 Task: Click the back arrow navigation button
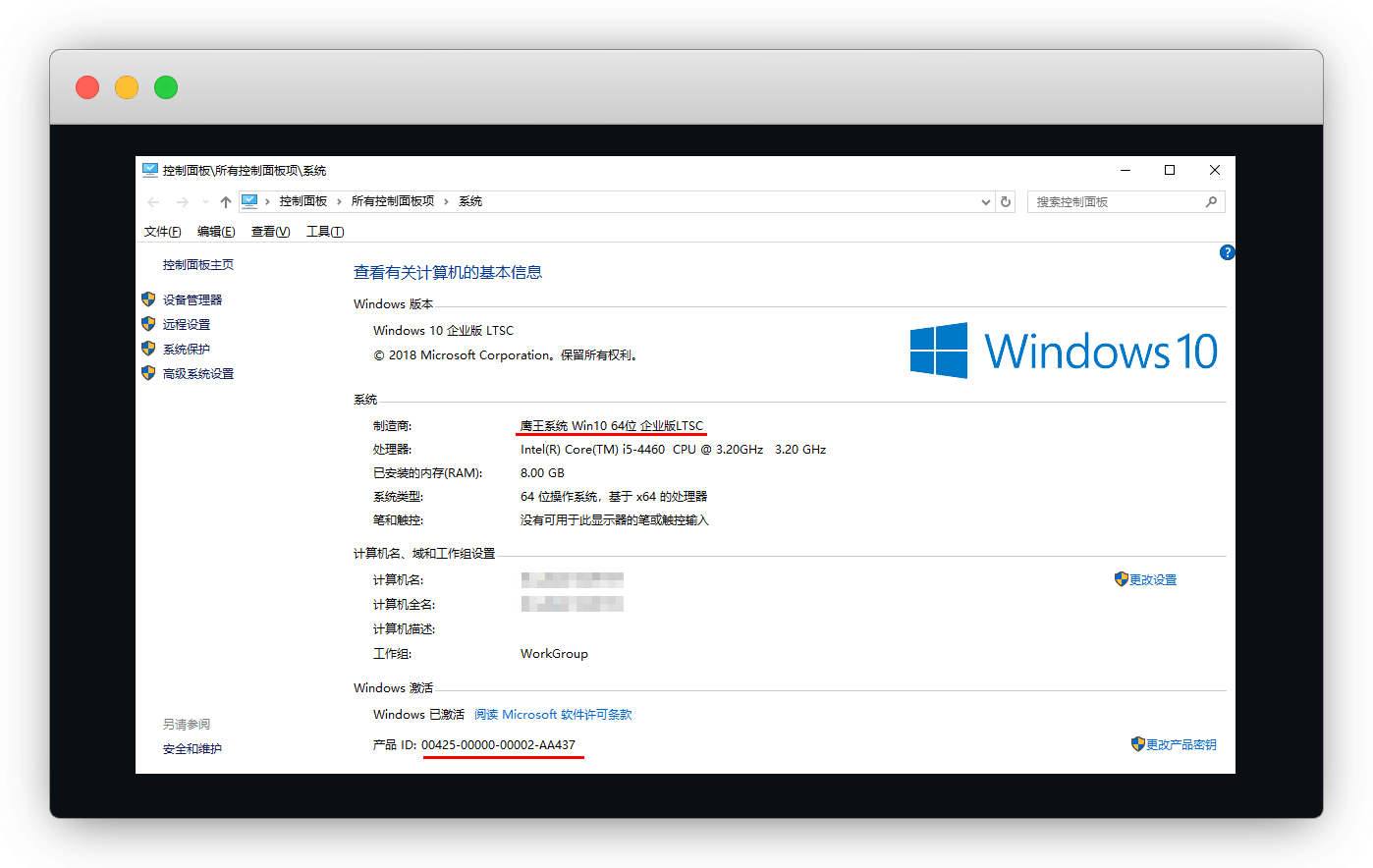[x=153, y=202]
